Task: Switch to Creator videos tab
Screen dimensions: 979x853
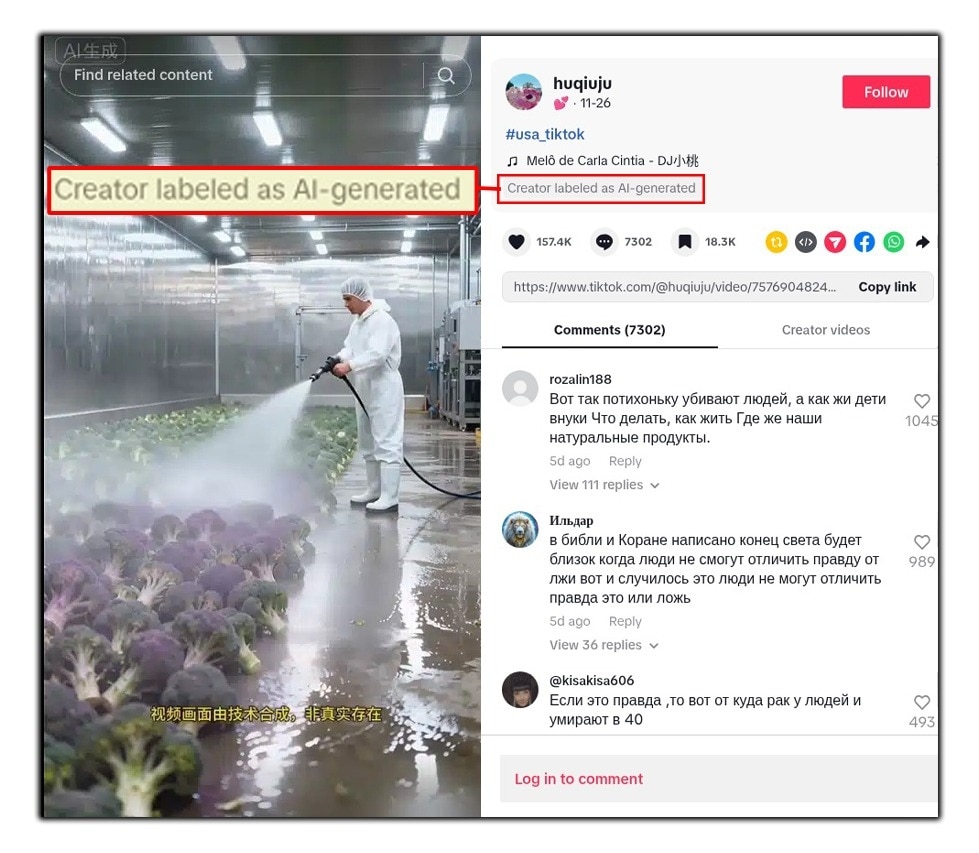Action: (825, 330)
